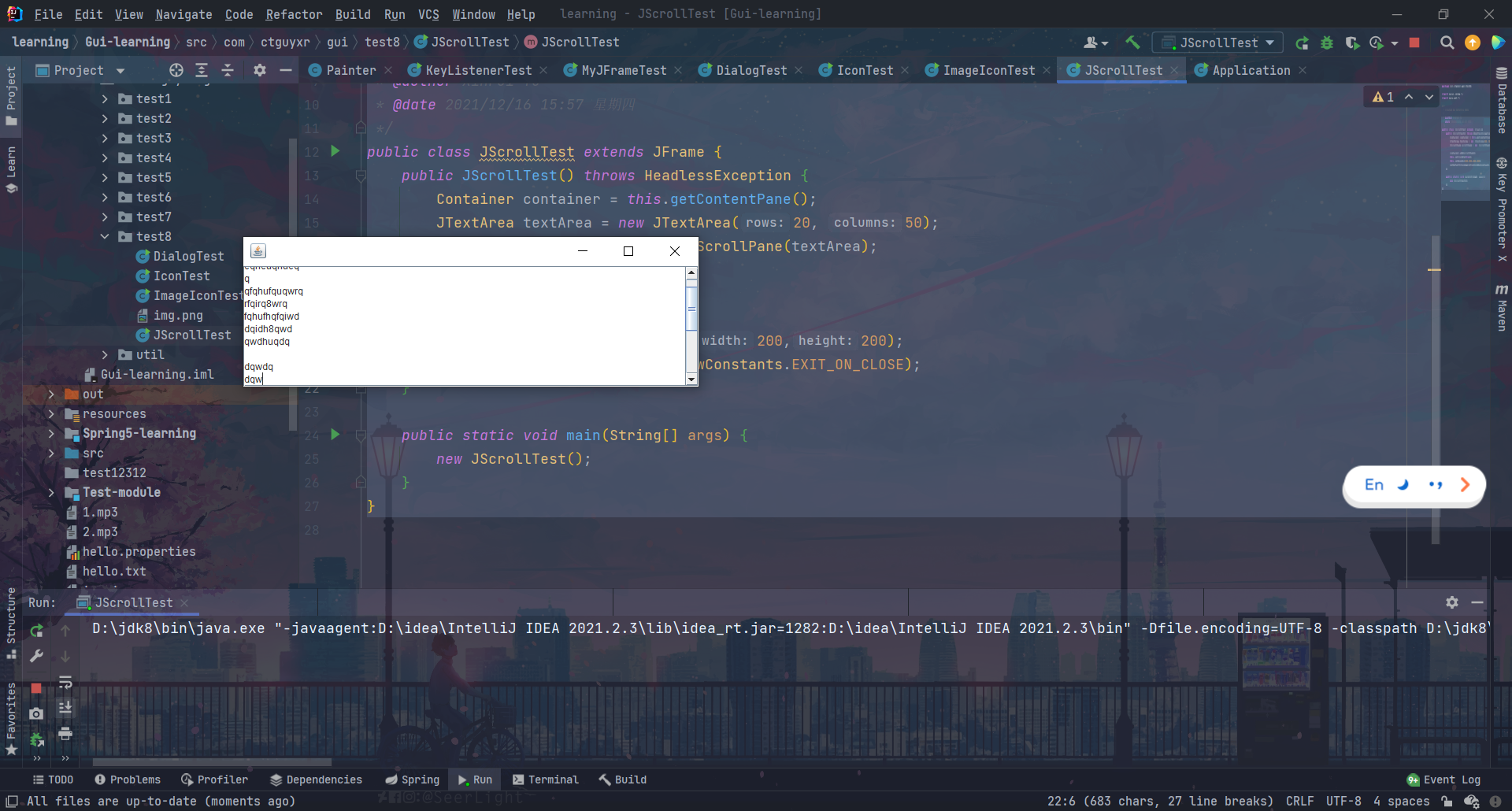Click the Select Opened File target icon
Viewport: 1512px width, 811px height.
pos(176,70)
